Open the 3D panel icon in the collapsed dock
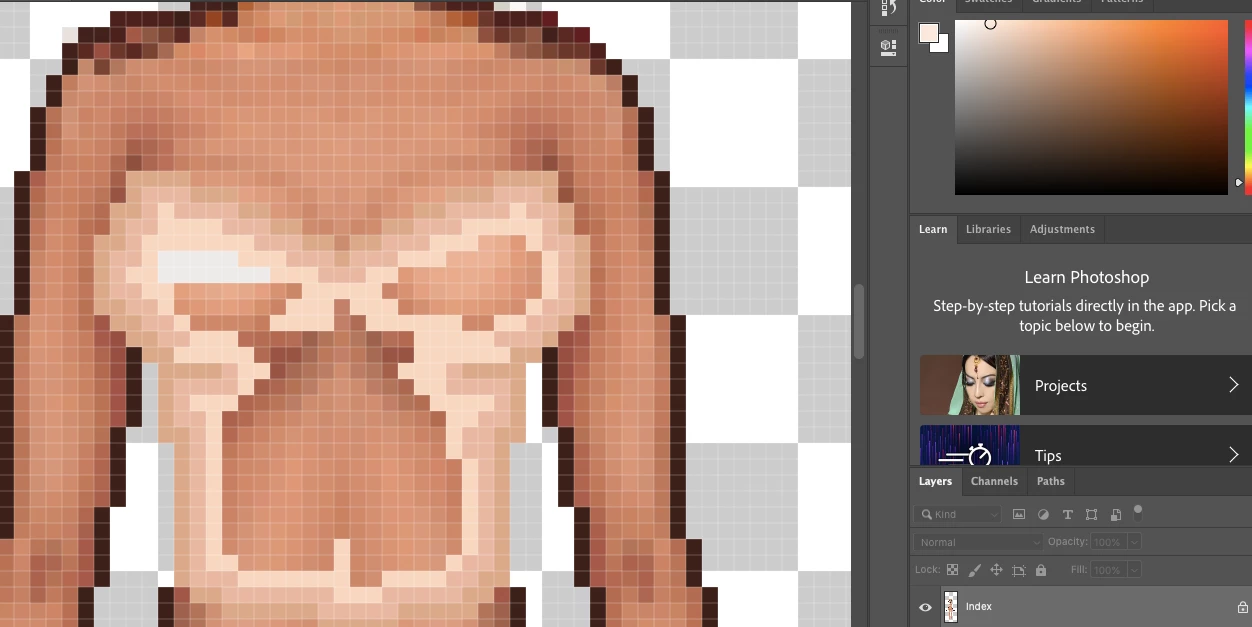 coord(888,46)
